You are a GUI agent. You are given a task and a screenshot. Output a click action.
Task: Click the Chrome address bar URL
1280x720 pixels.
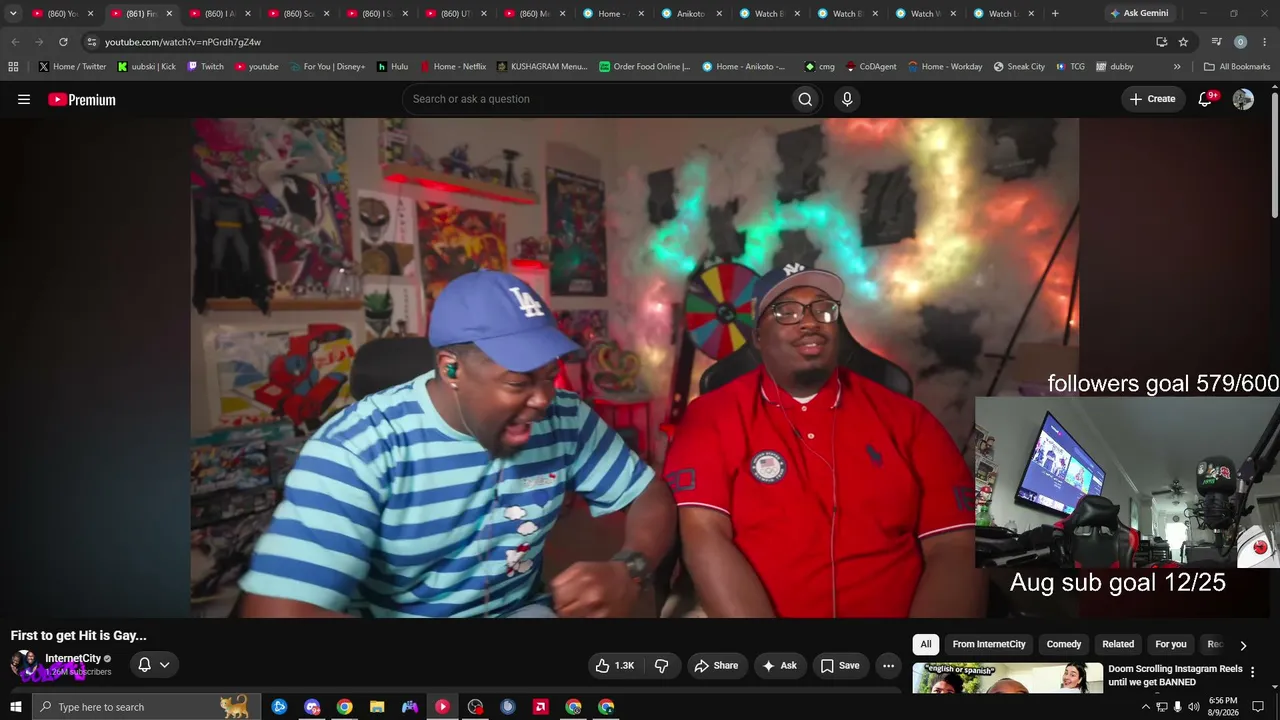point(183,42)
